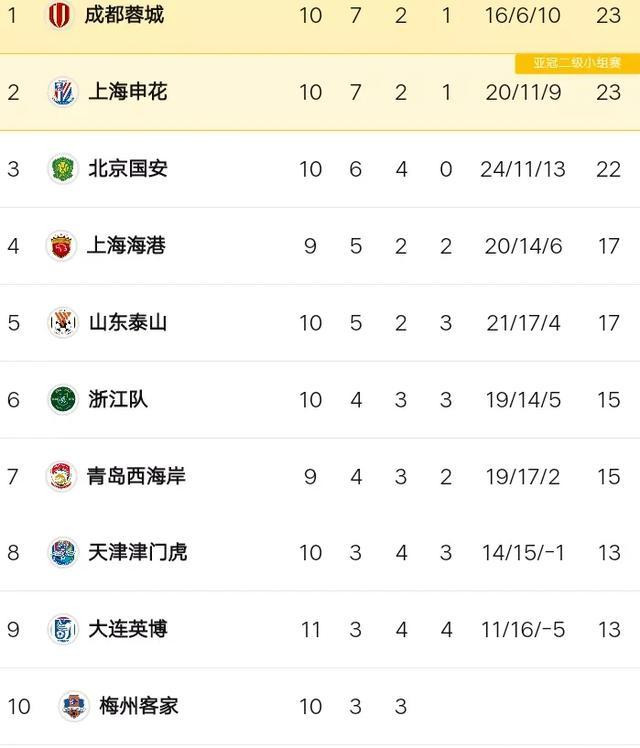Open the 上海海港 red shield logo
This screenshot has width=640, height=748.
(x=61, y=246)
